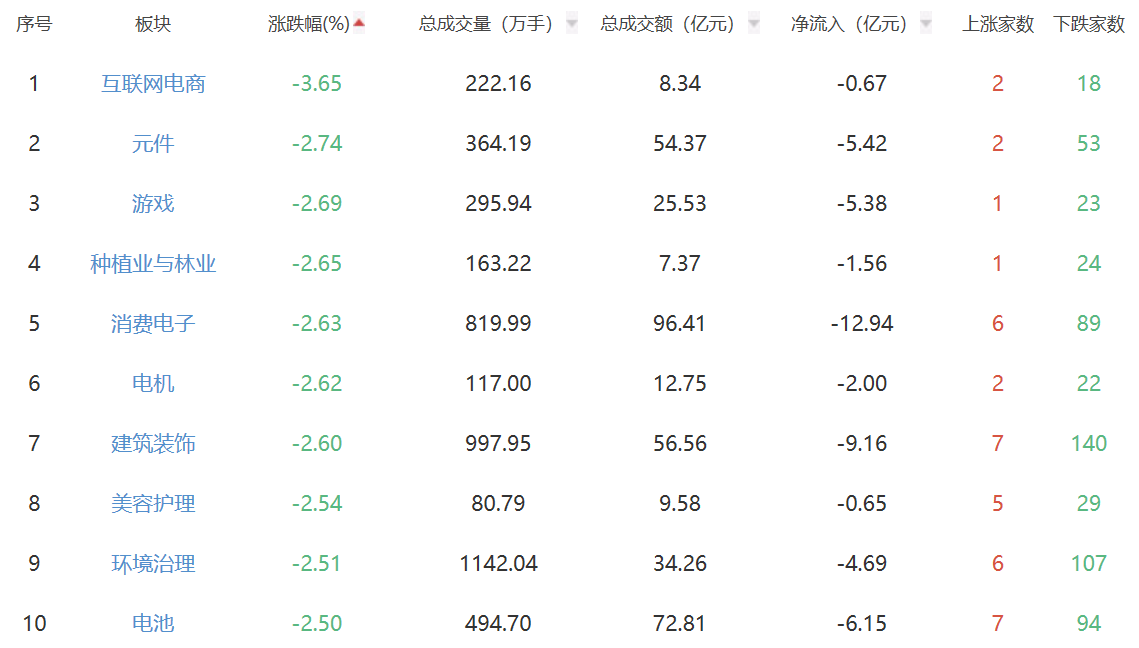1139x648 pixels.
Task: Open the 元件 sector link
Action: [x=153, y=144]
